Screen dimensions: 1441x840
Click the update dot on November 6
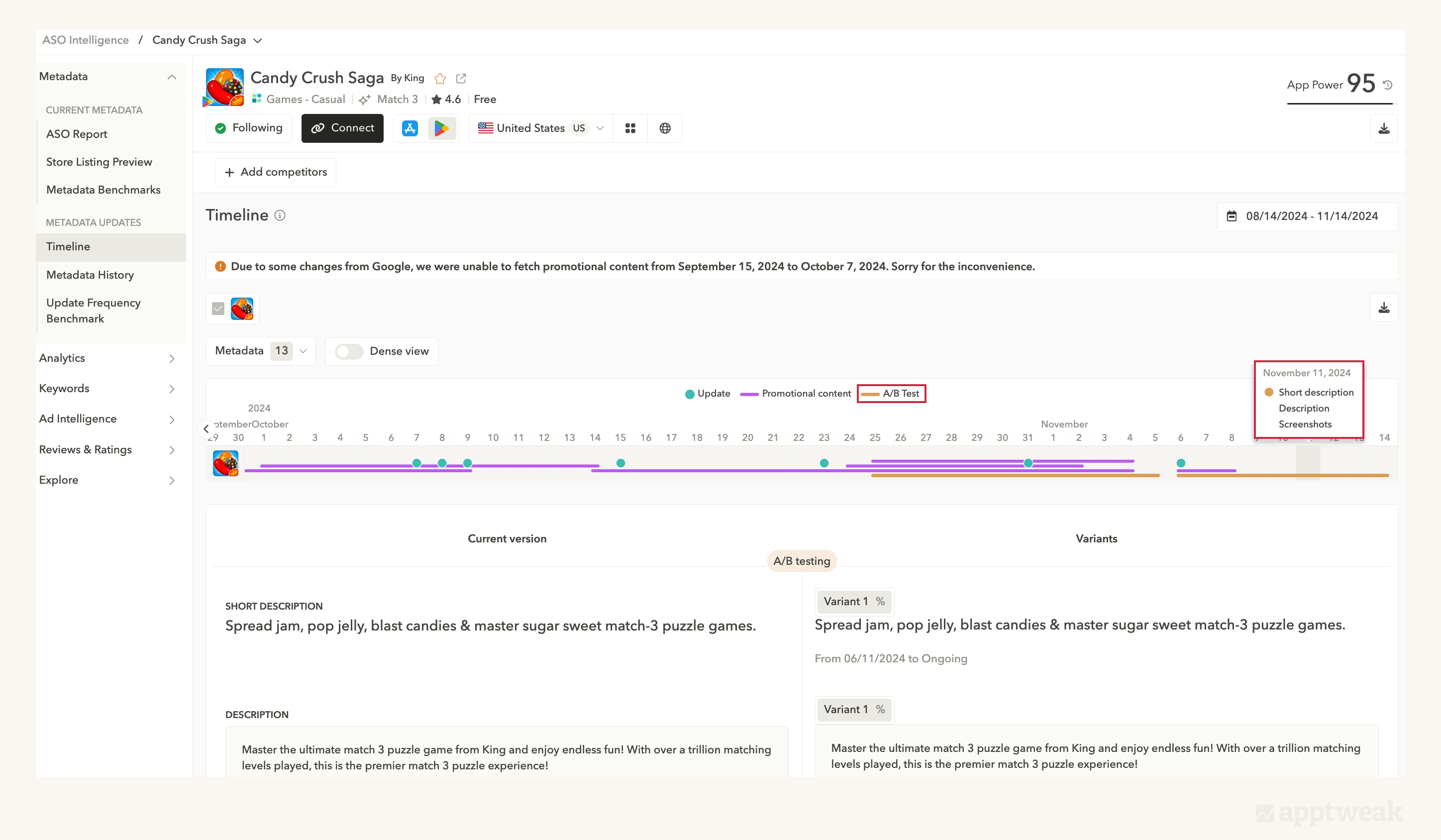[1181, 463]
